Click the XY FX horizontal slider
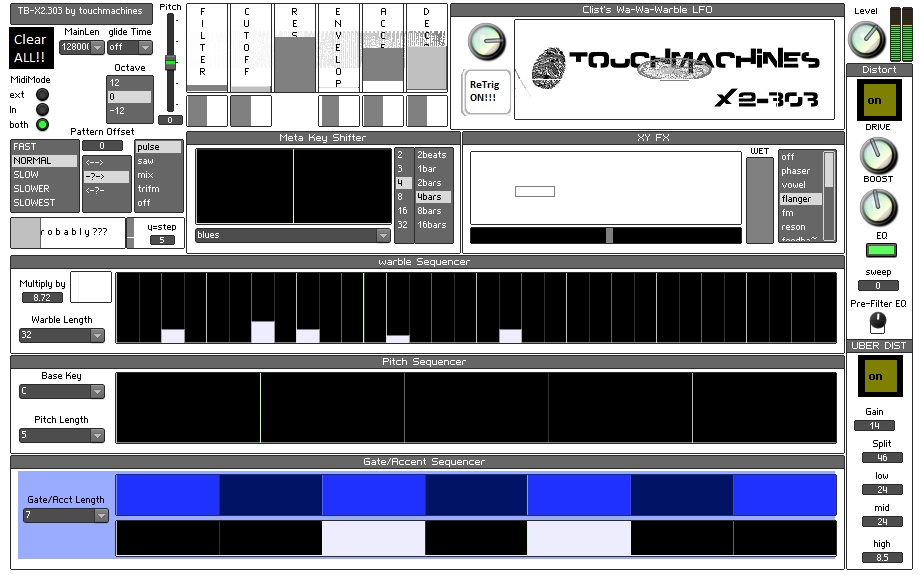Screen dimensions: 920x575 point(606,235)
